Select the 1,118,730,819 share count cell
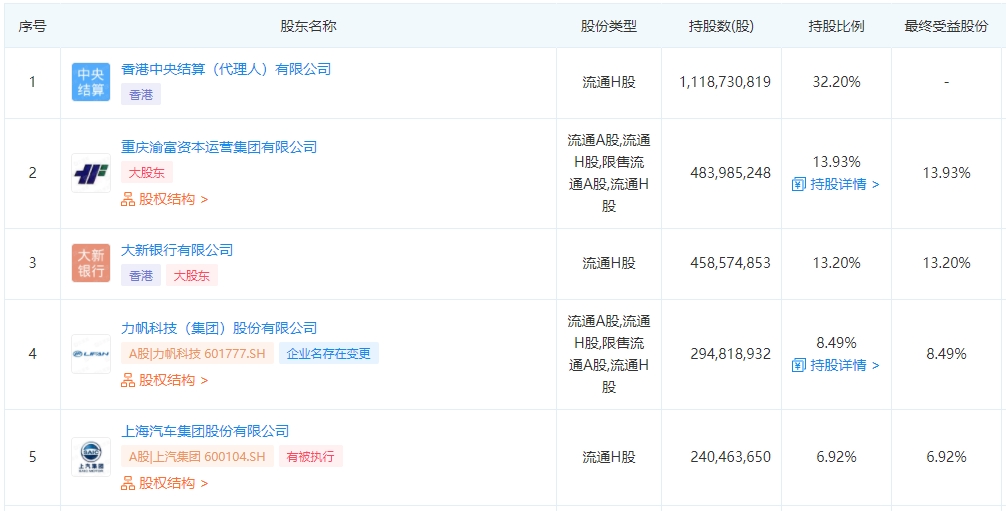The width and height of the screenshot is (1006, 511). coord(725,82)
